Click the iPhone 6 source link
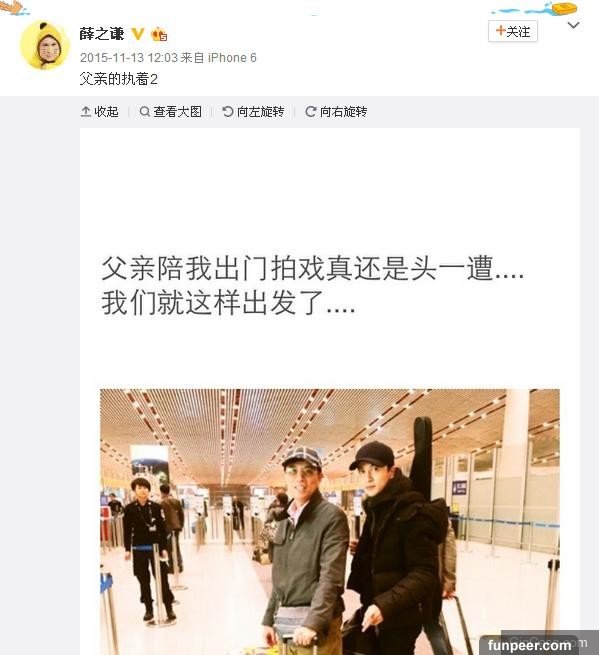The width and height of the screenshot is (599, 655). pyautogui.click(x=232, y=58)
